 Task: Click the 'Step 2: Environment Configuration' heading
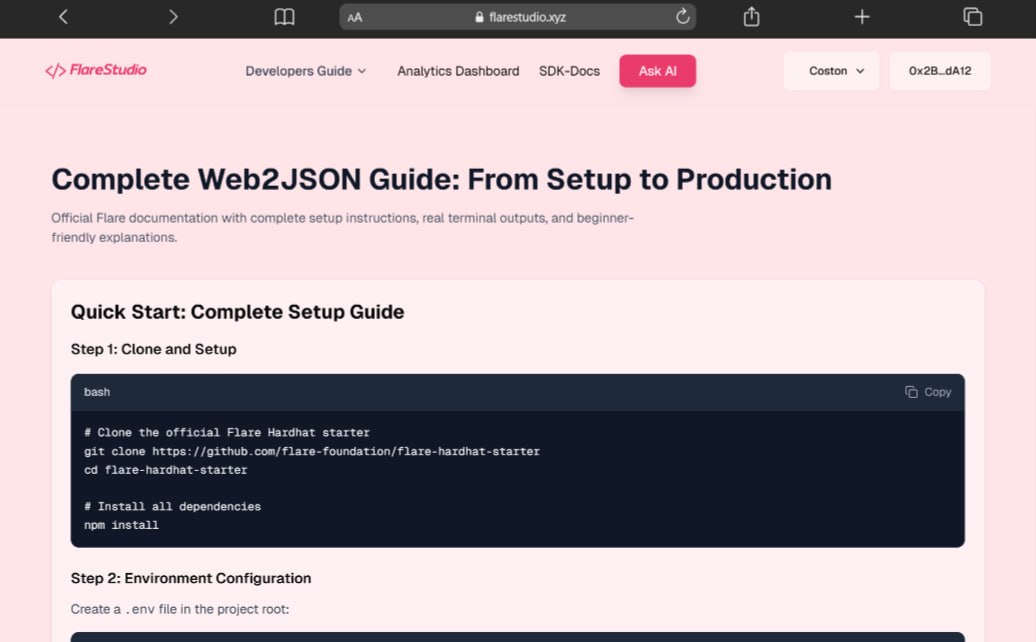(191, 578)
